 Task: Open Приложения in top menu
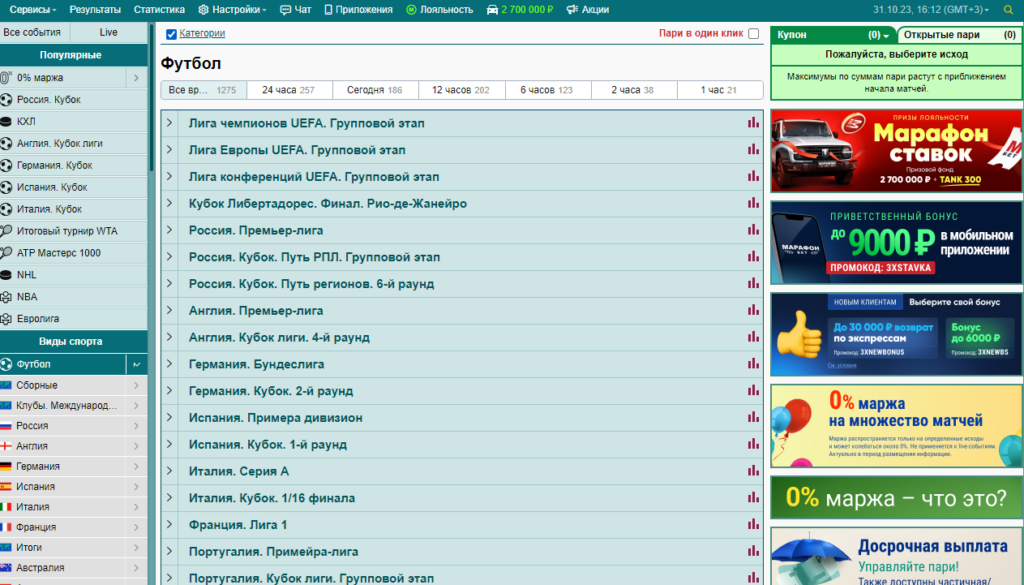[359, 10]
